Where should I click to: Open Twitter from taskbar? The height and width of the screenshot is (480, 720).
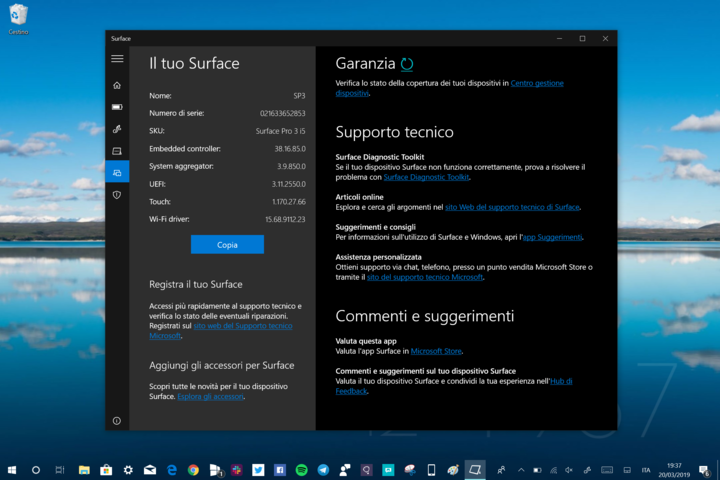pos(258,470)
